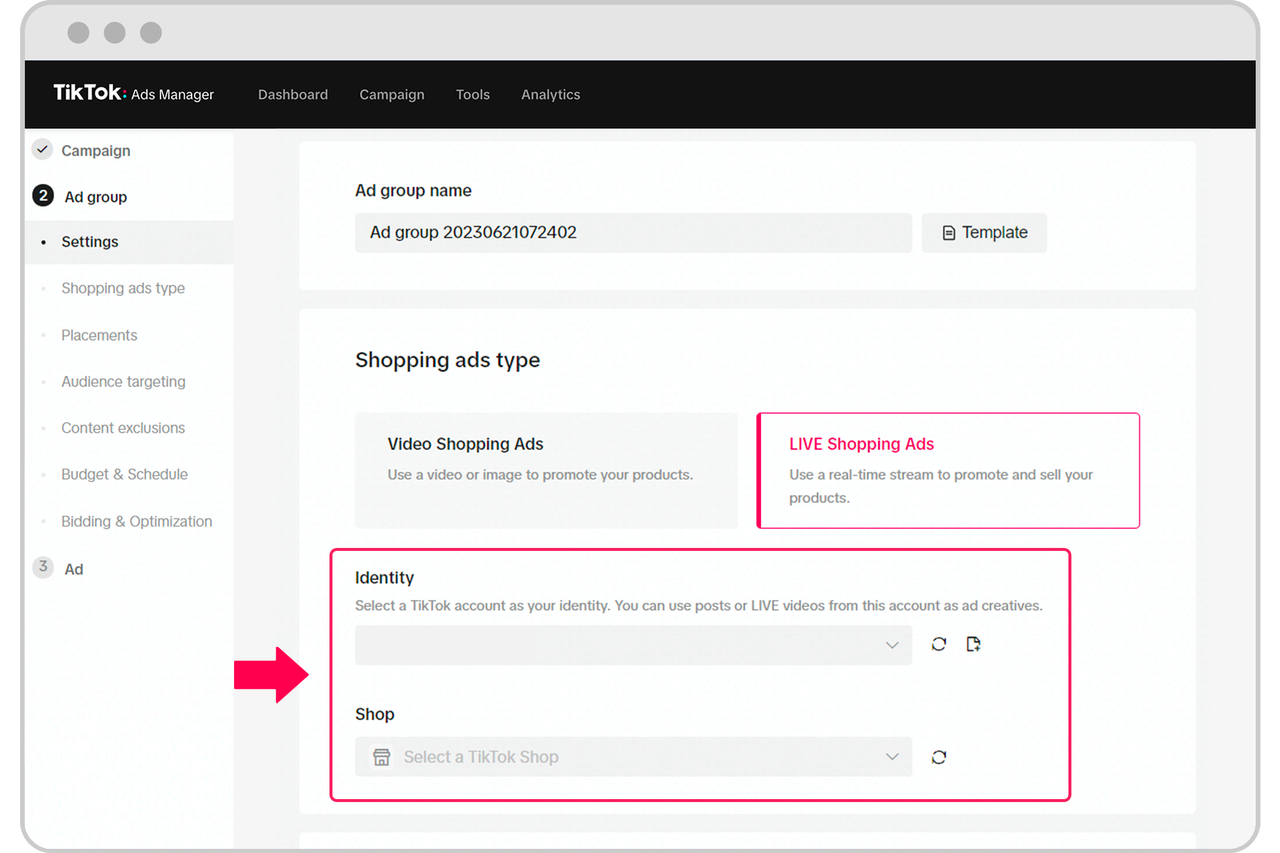The height and width of the screenshot is (853, 1280).
Task: Click the Template button
Action: click(x=984, y=232)
